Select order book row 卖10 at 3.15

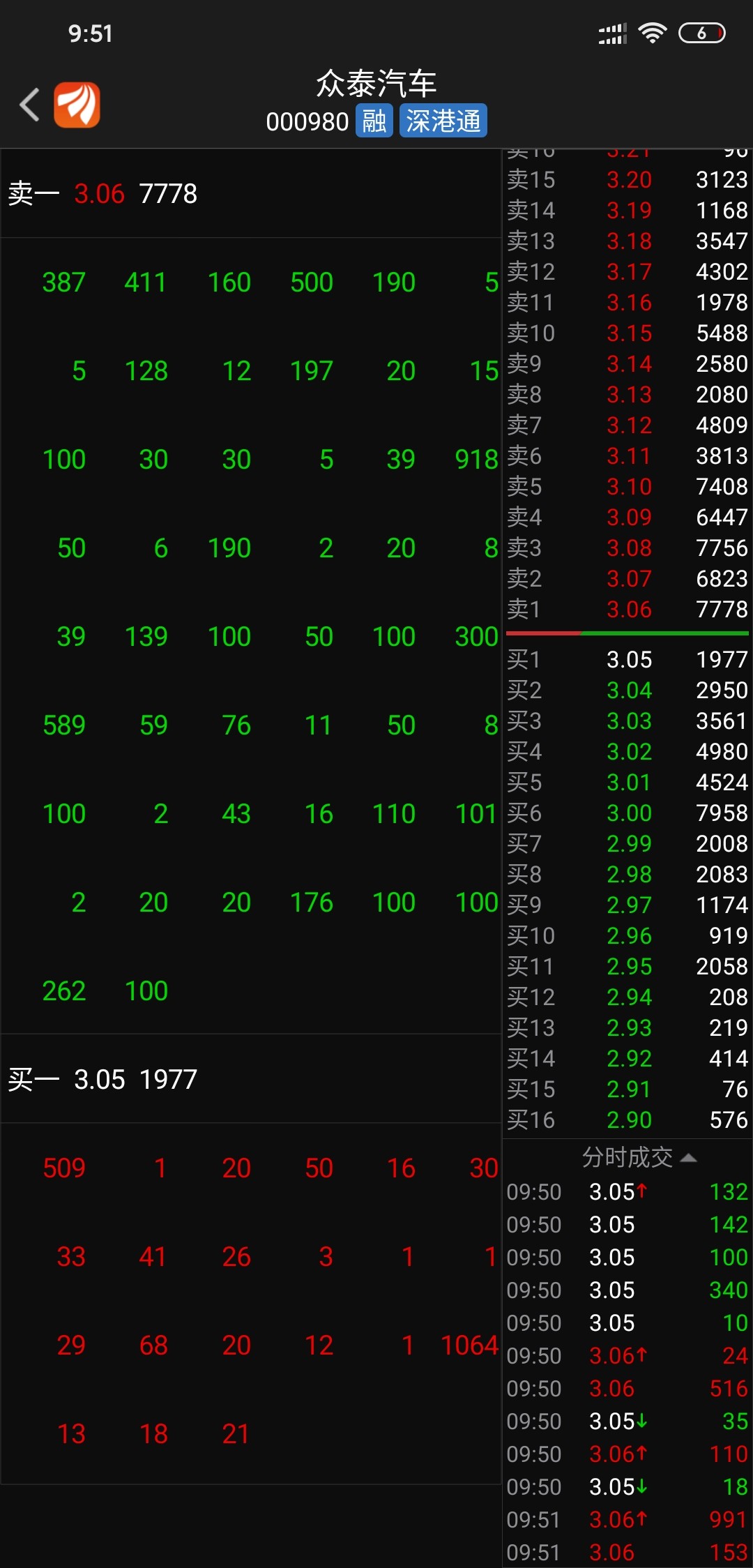pos(627,333)
